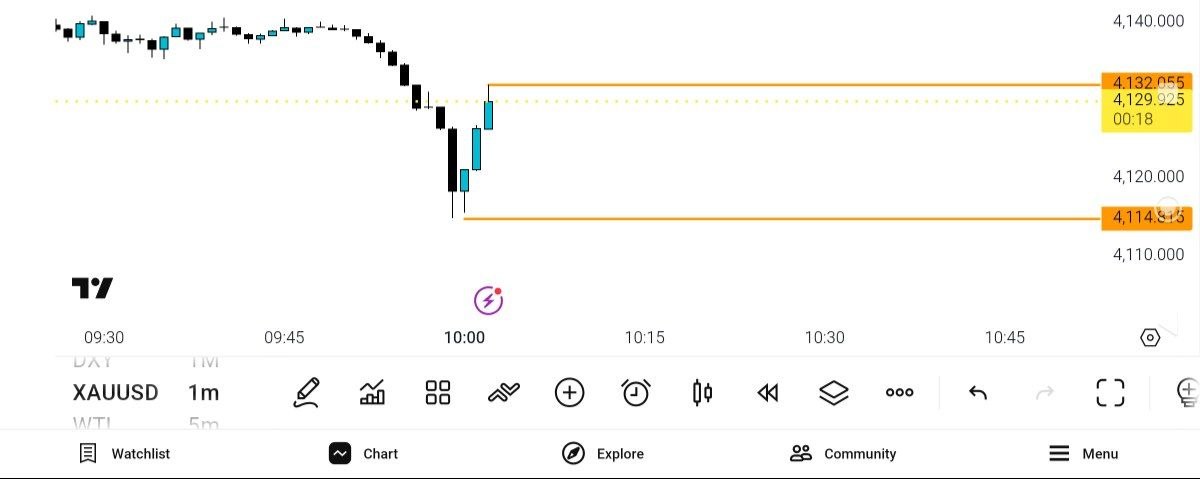Open the compare symbols icon
This screenshot has width=1200, height=479.
coord(503,393)
